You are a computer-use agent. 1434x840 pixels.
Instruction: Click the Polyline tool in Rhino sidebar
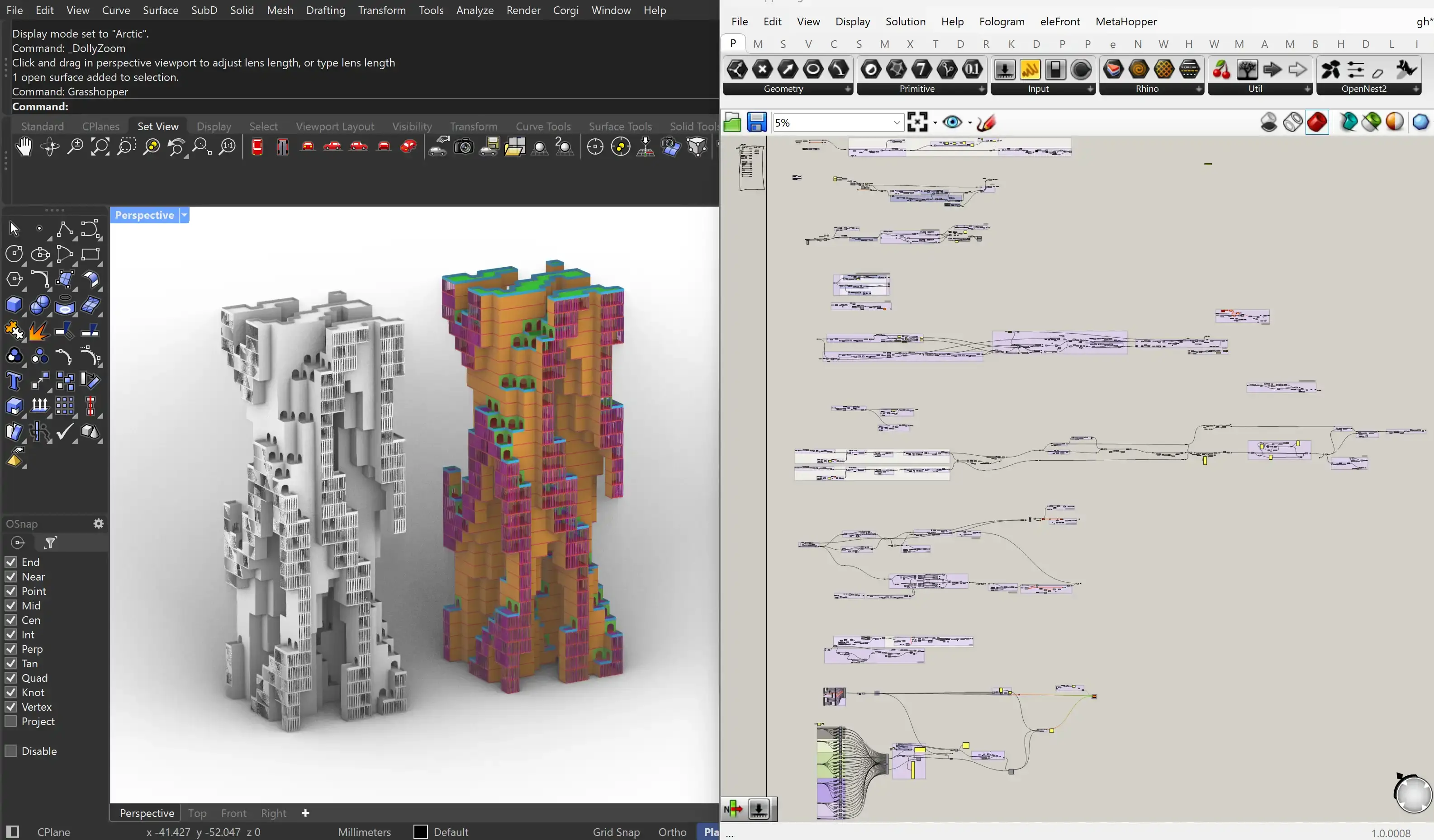[65, 229]
